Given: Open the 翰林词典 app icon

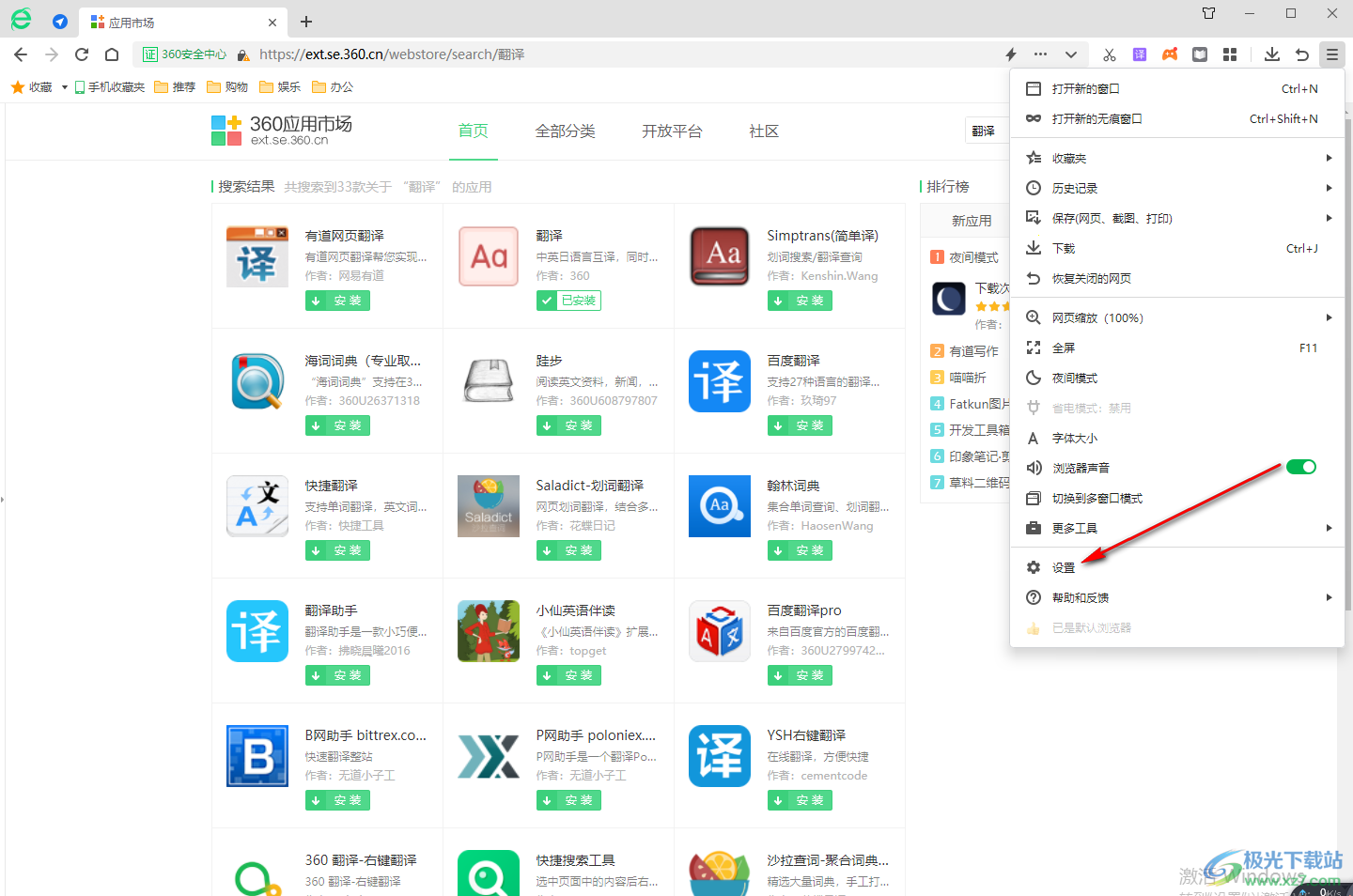Looking at the screenshot, I should pyautogui.click(x=720, y=506).
